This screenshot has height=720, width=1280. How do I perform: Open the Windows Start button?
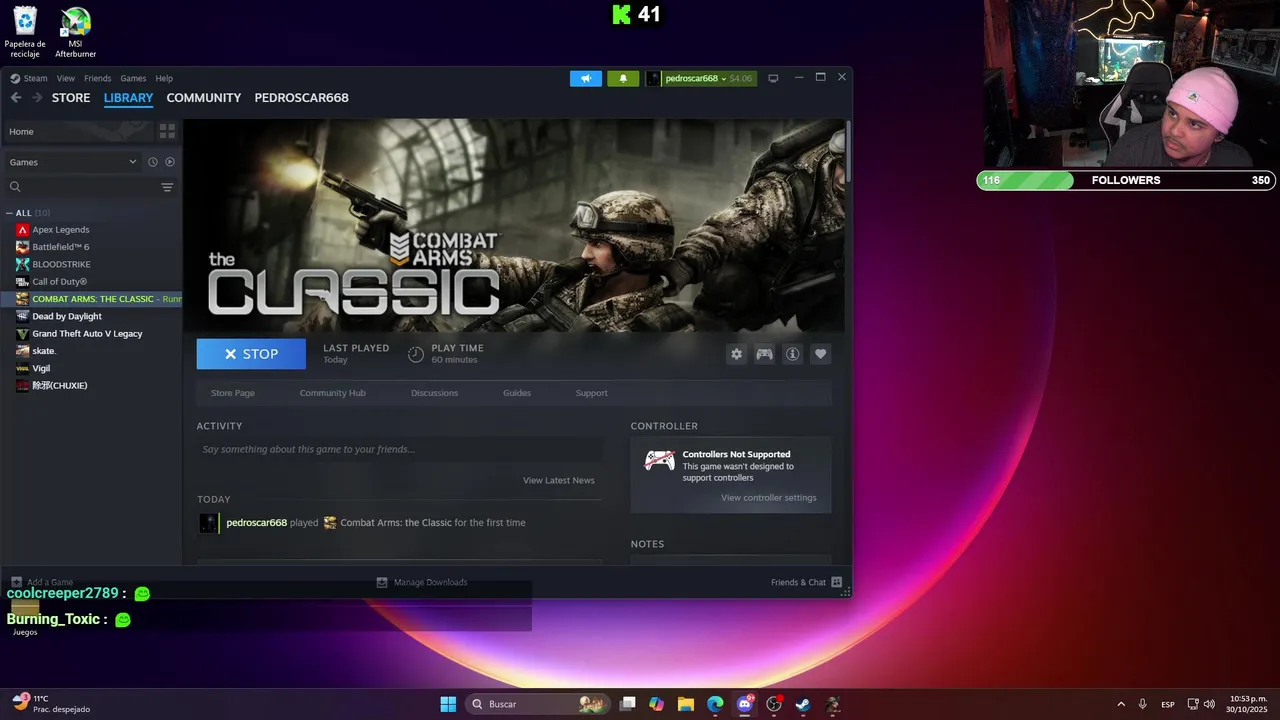(x=448, y=704)
